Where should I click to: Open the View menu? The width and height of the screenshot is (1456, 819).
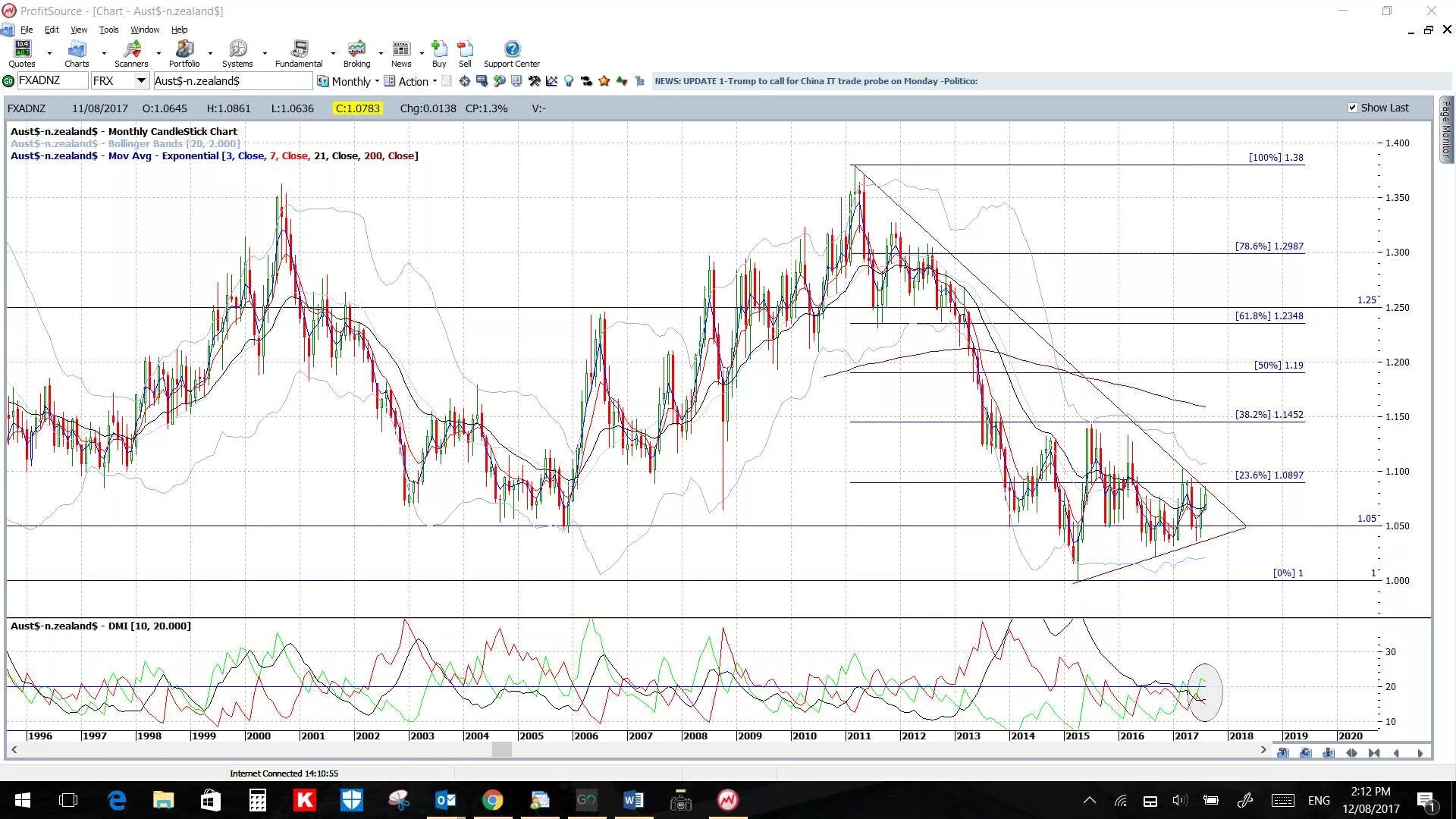coord(79,30)
